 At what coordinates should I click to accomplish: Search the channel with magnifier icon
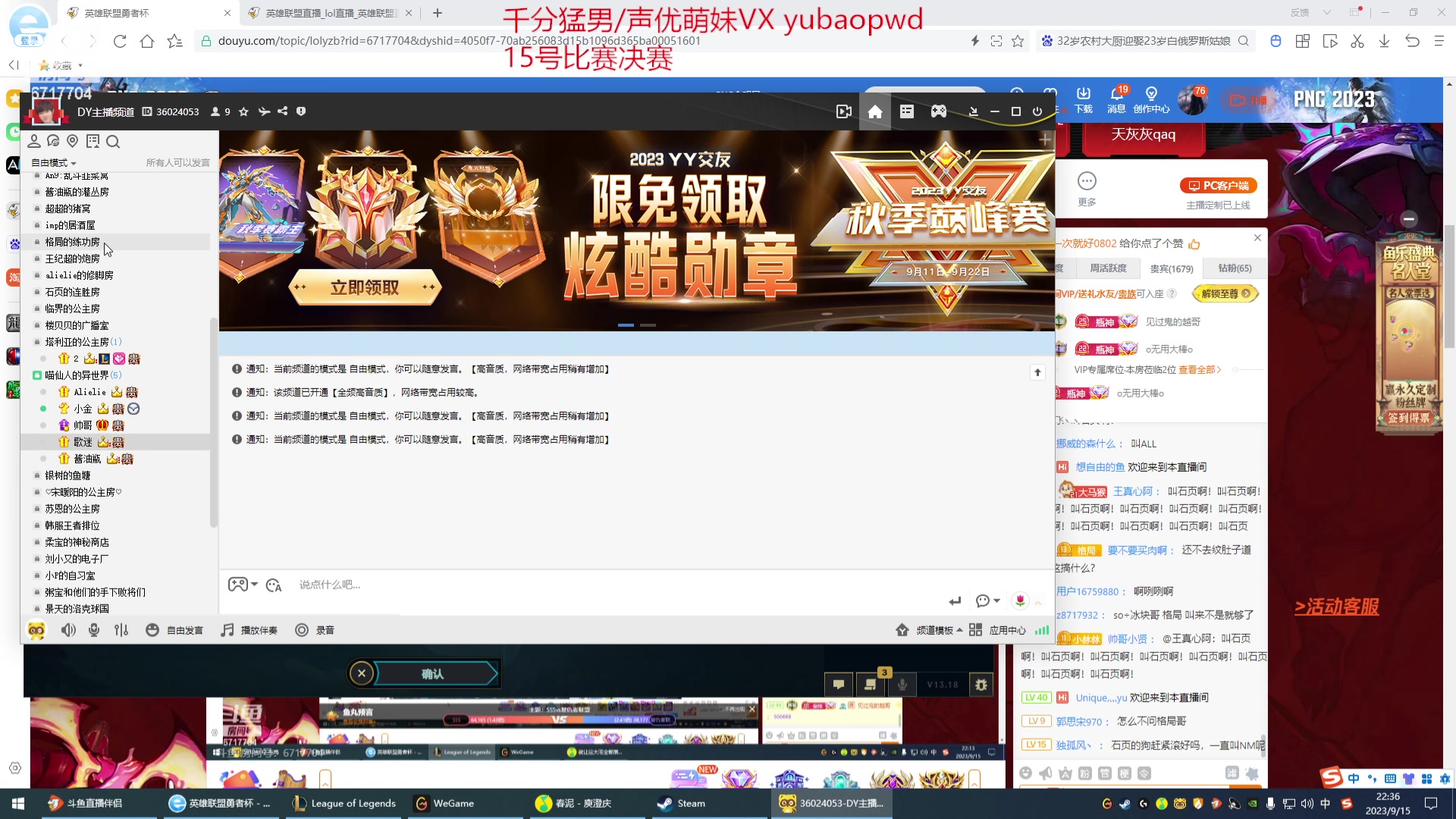pos(113,142)
